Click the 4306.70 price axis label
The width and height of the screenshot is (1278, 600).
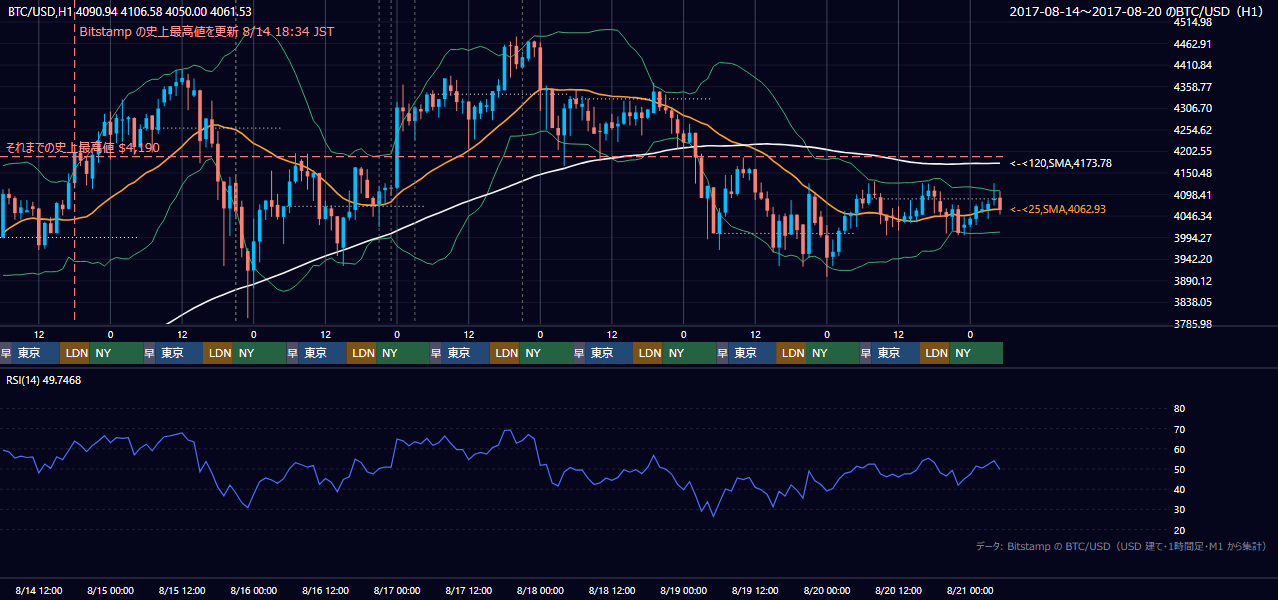click(x=1192, y=108)
